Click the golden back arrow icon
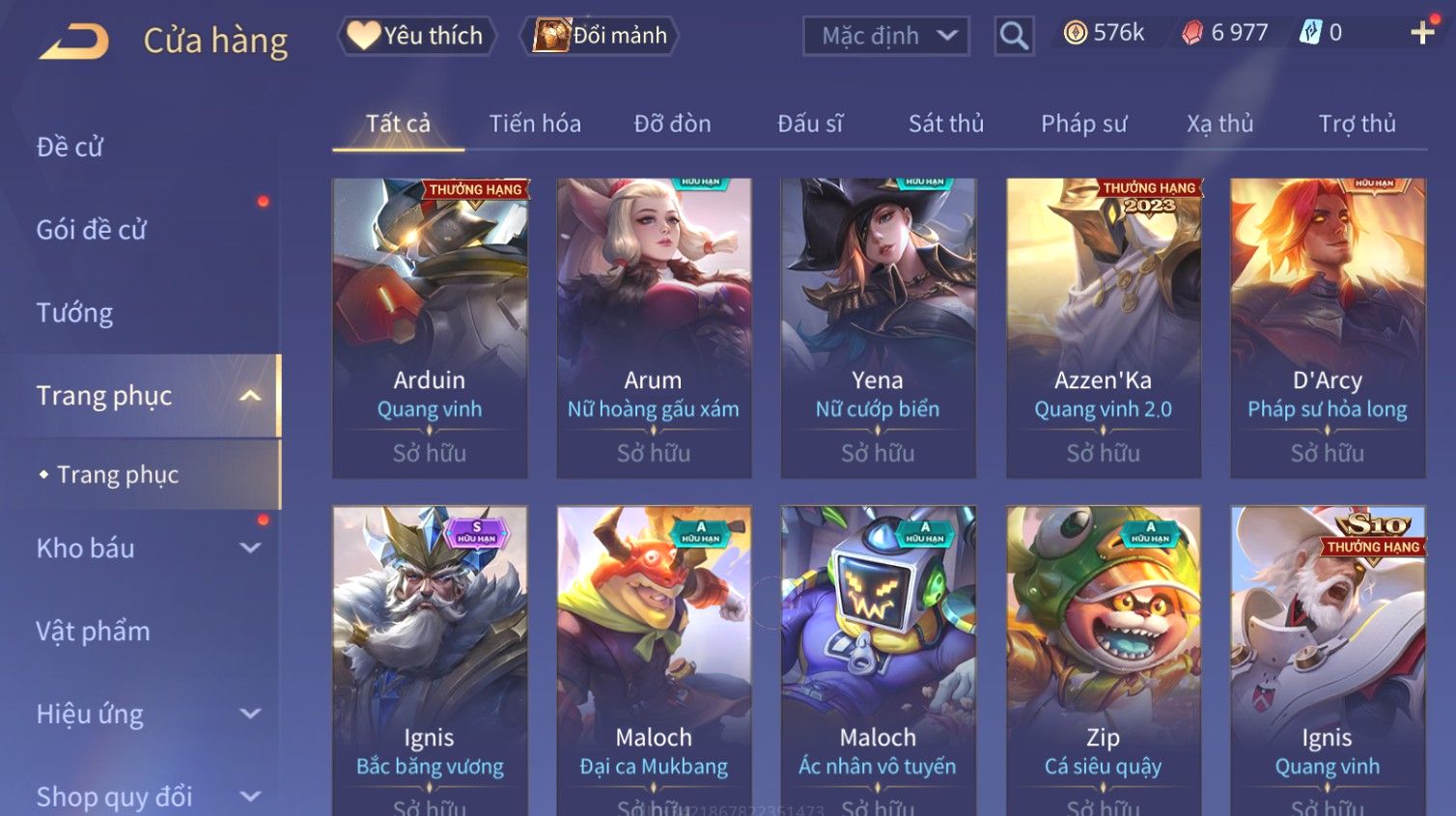Screen dimensions: 1456x816 tap(74, 41)
